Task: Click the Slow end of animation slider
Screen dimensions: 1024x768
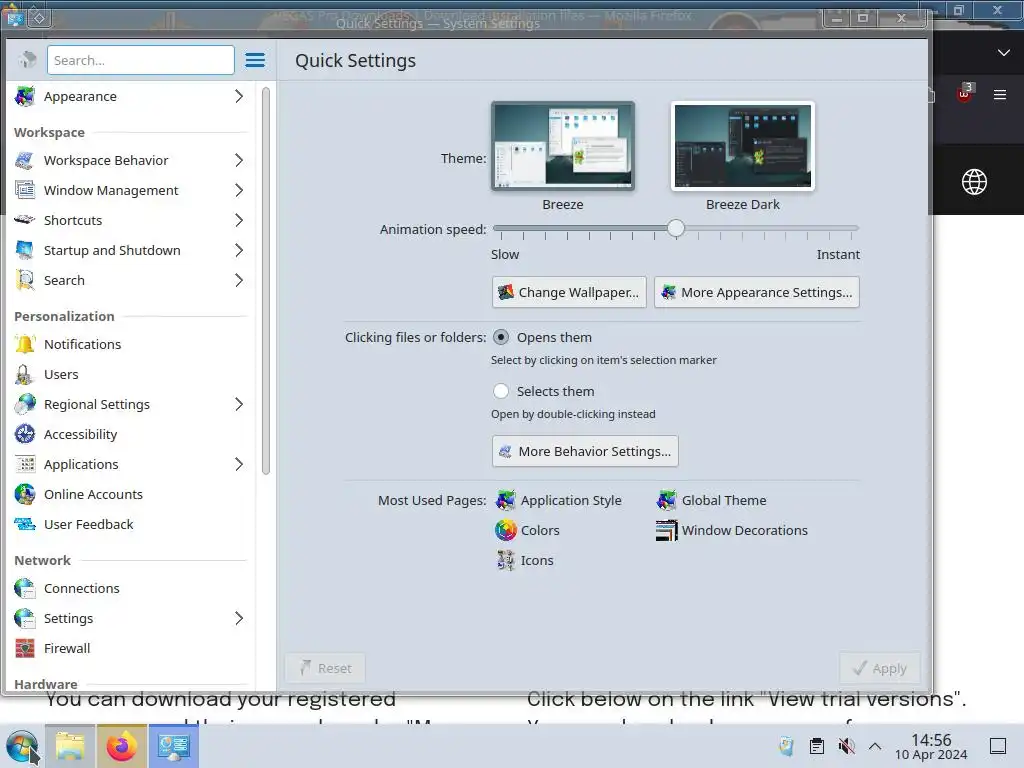Action: click(499, 229)
